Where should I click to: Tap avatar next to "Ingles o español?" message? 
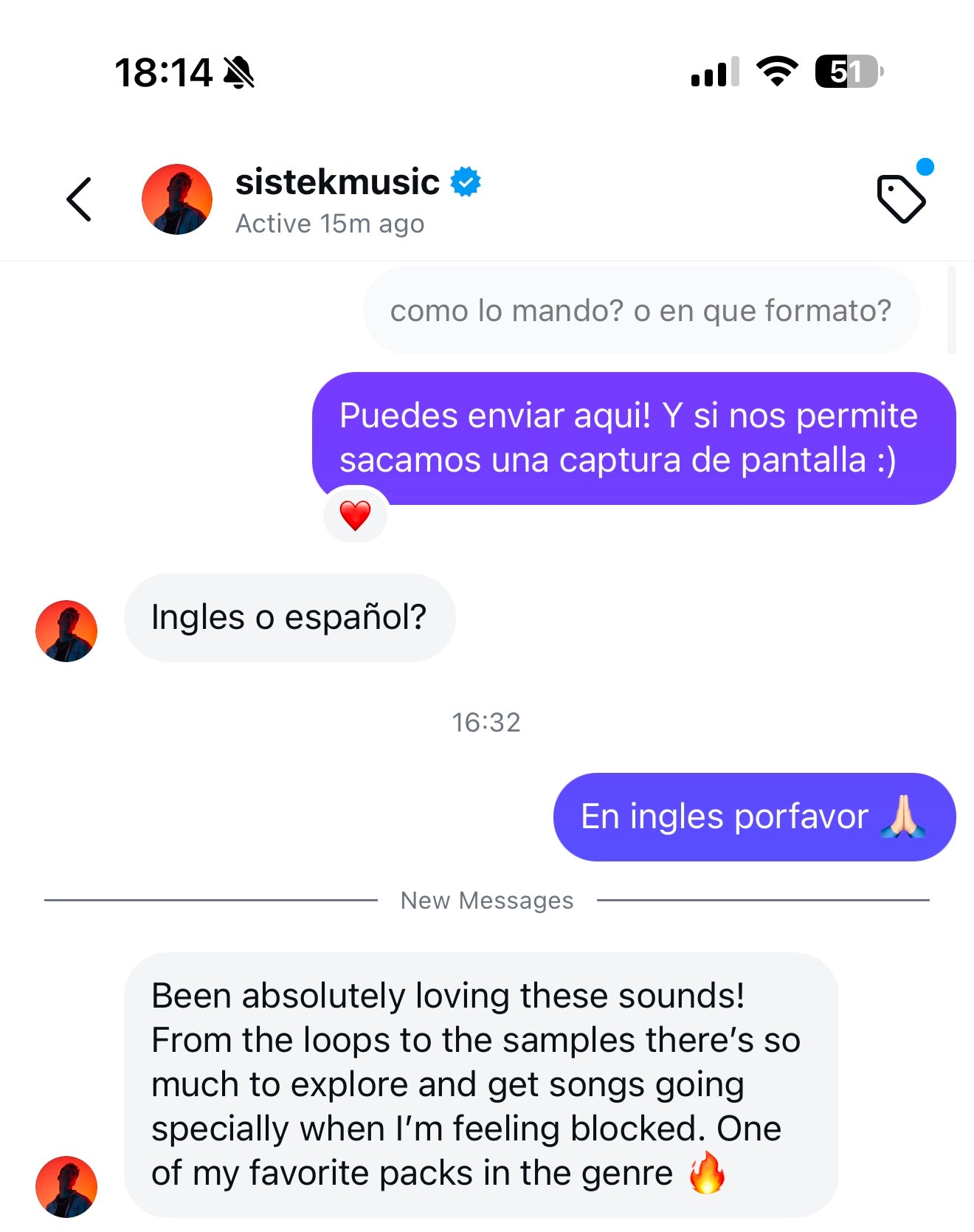point(66,631)
